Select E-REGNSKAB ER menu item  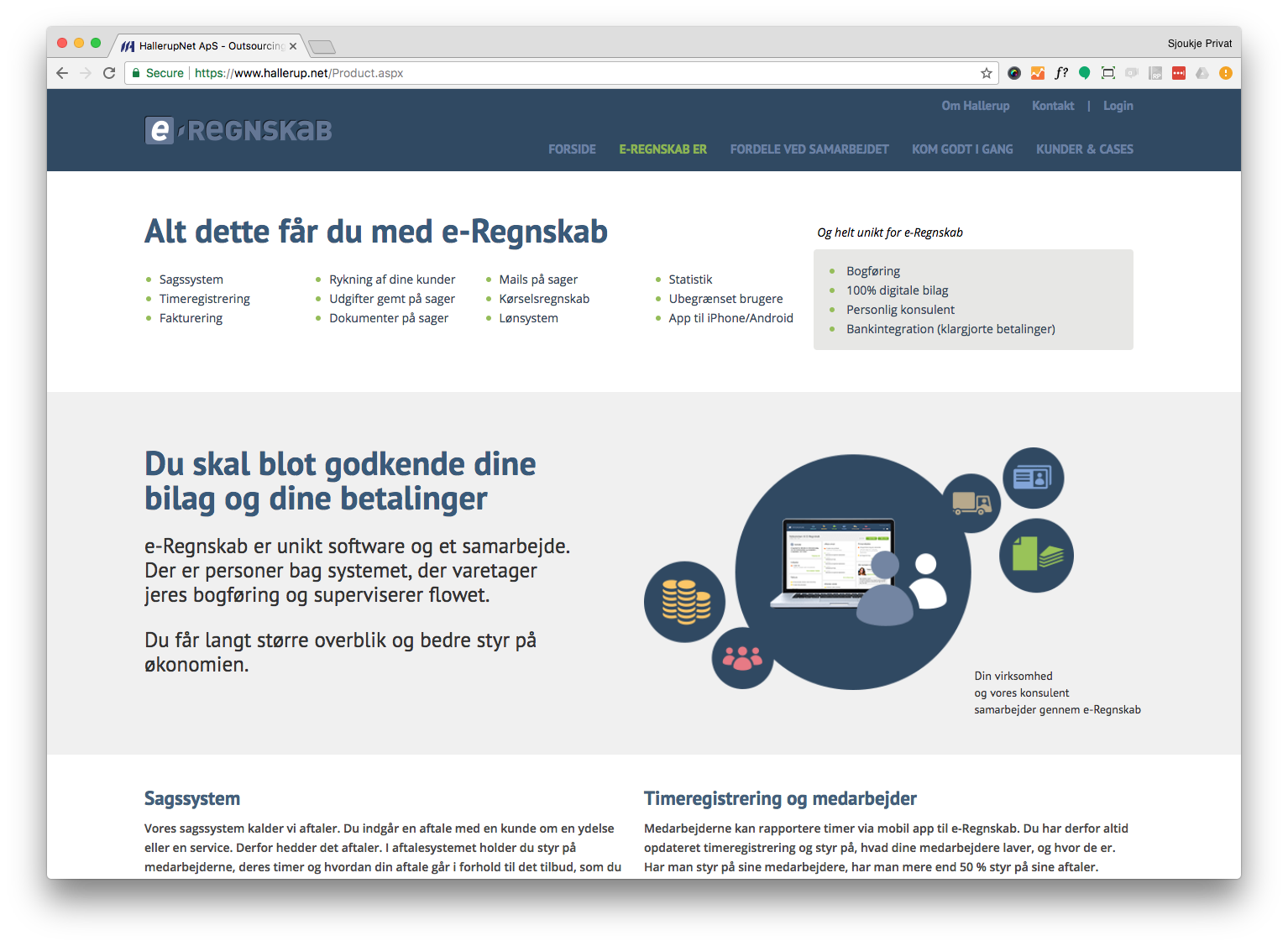coord(663,149)
